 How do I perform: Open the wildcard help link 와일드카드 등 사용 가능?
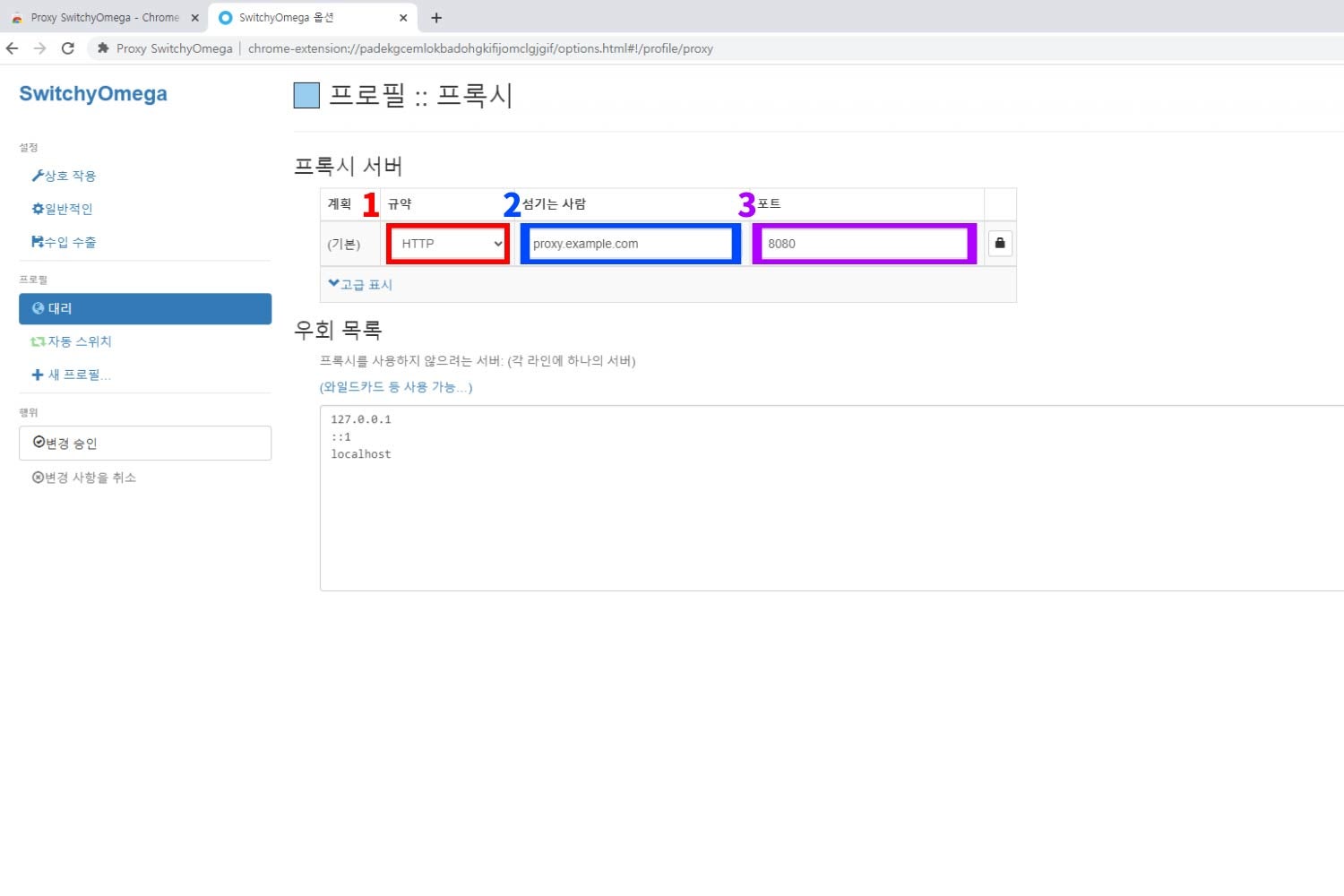[x=396, y=387]
